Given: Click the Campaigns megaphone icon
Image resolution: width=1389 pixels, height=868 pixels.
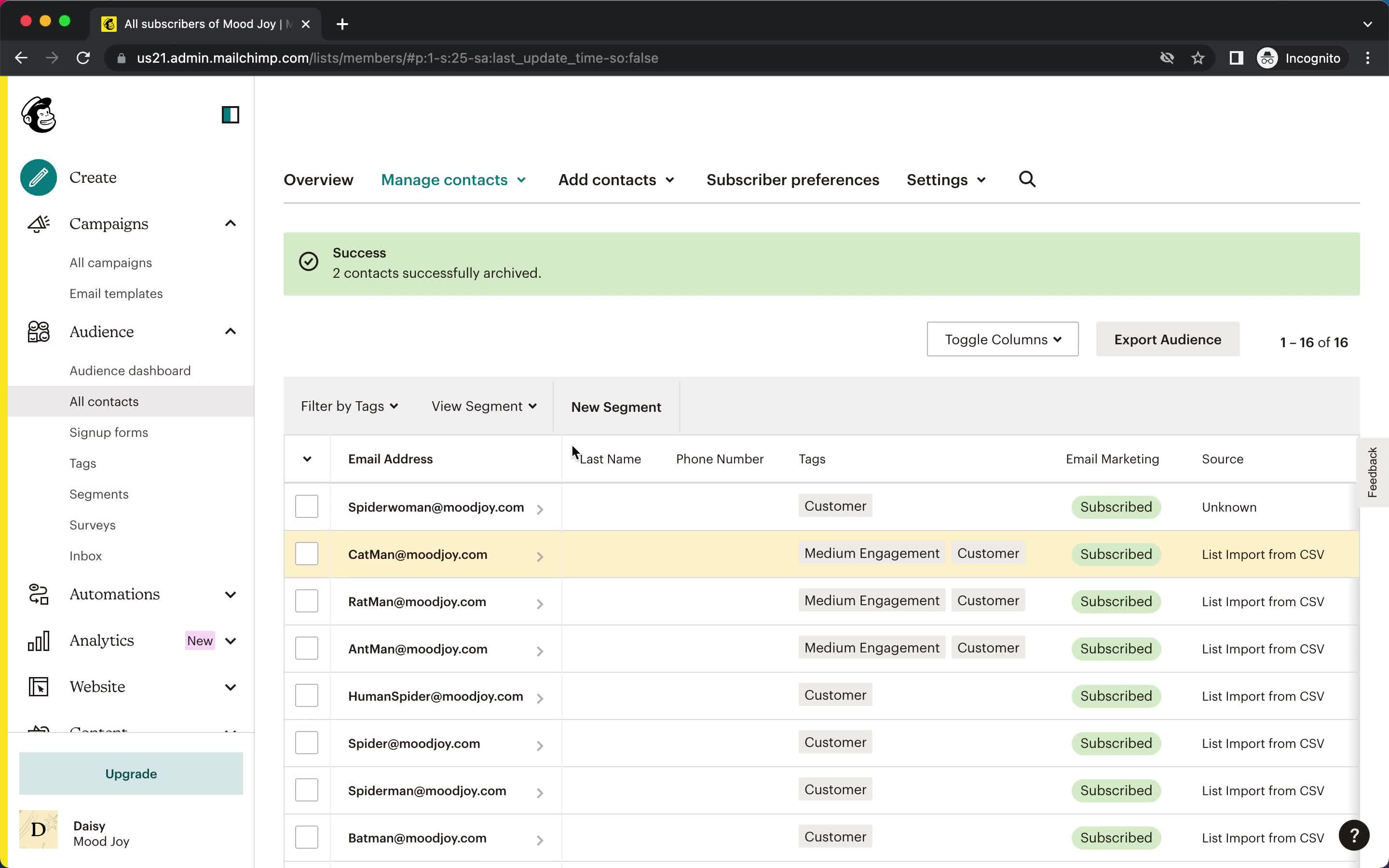Looking at the screenshot, I should pos(39,223).
